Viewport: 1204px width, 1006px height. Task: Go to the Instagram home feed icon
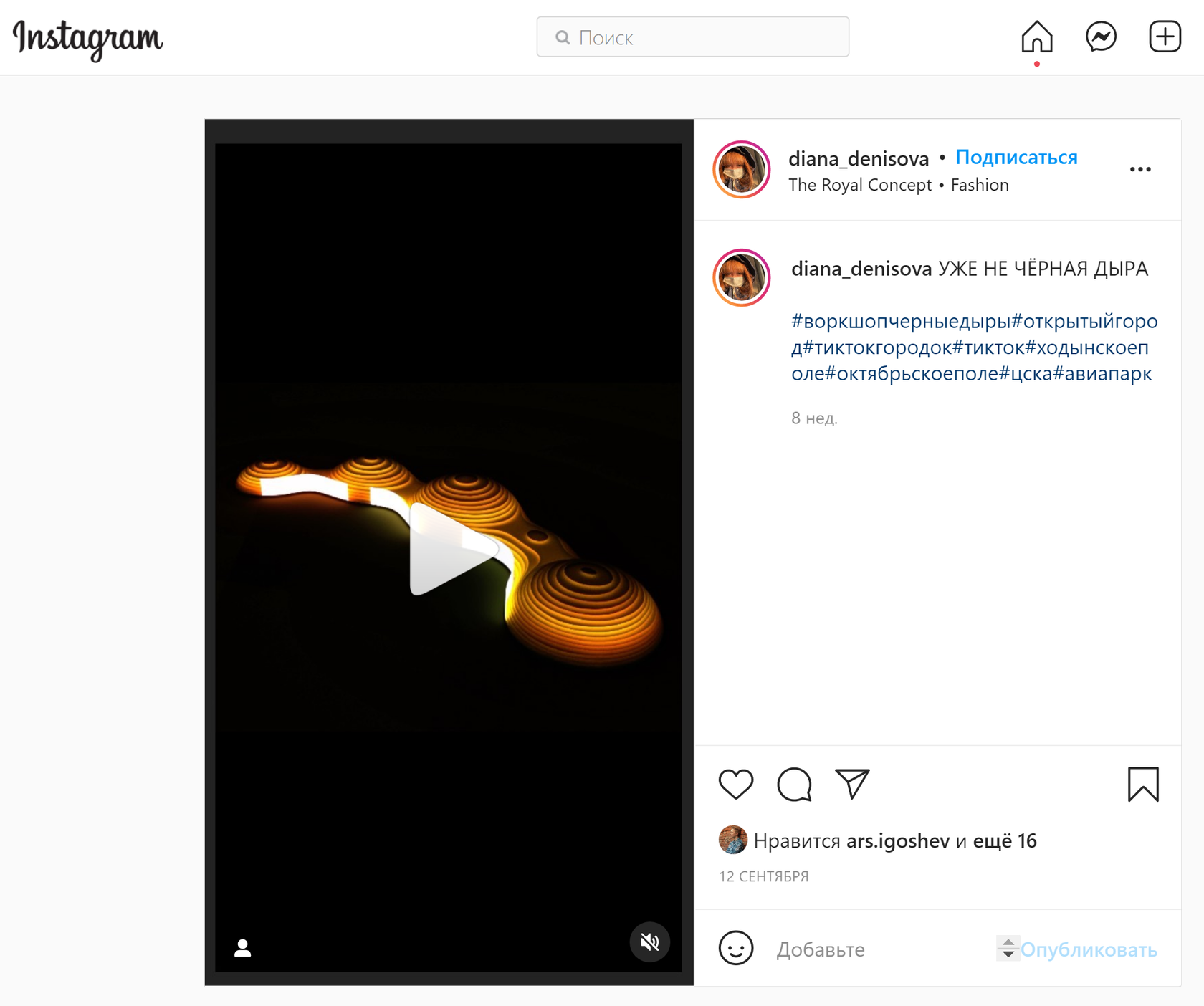pyautogui.click(x=1036, y=37)
